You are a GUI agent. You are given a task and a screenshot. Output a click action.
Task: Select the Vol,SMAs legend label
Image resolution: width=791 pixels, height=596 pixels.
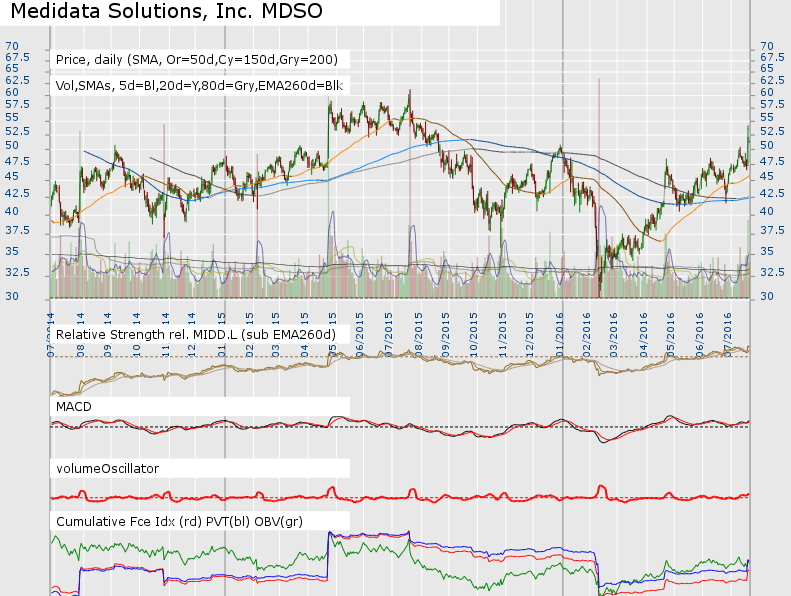coord(199,86)
